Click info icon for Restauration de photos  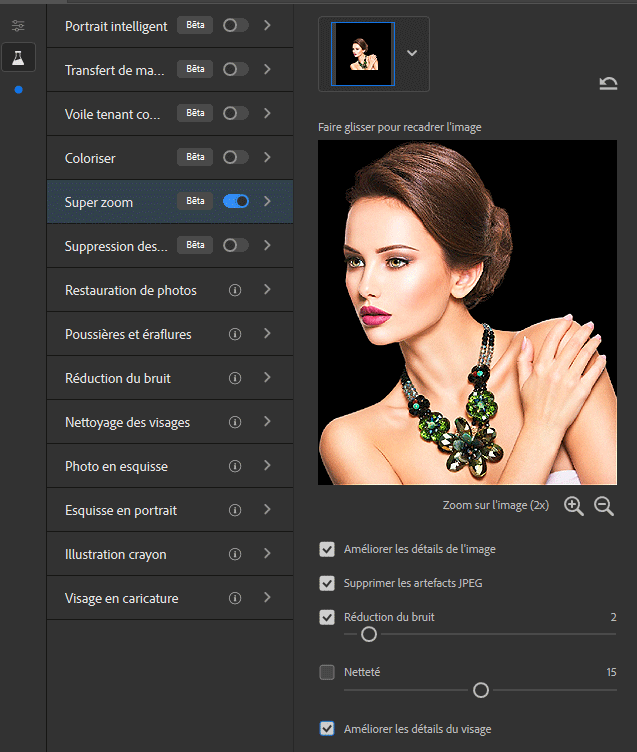coord(235,290)
